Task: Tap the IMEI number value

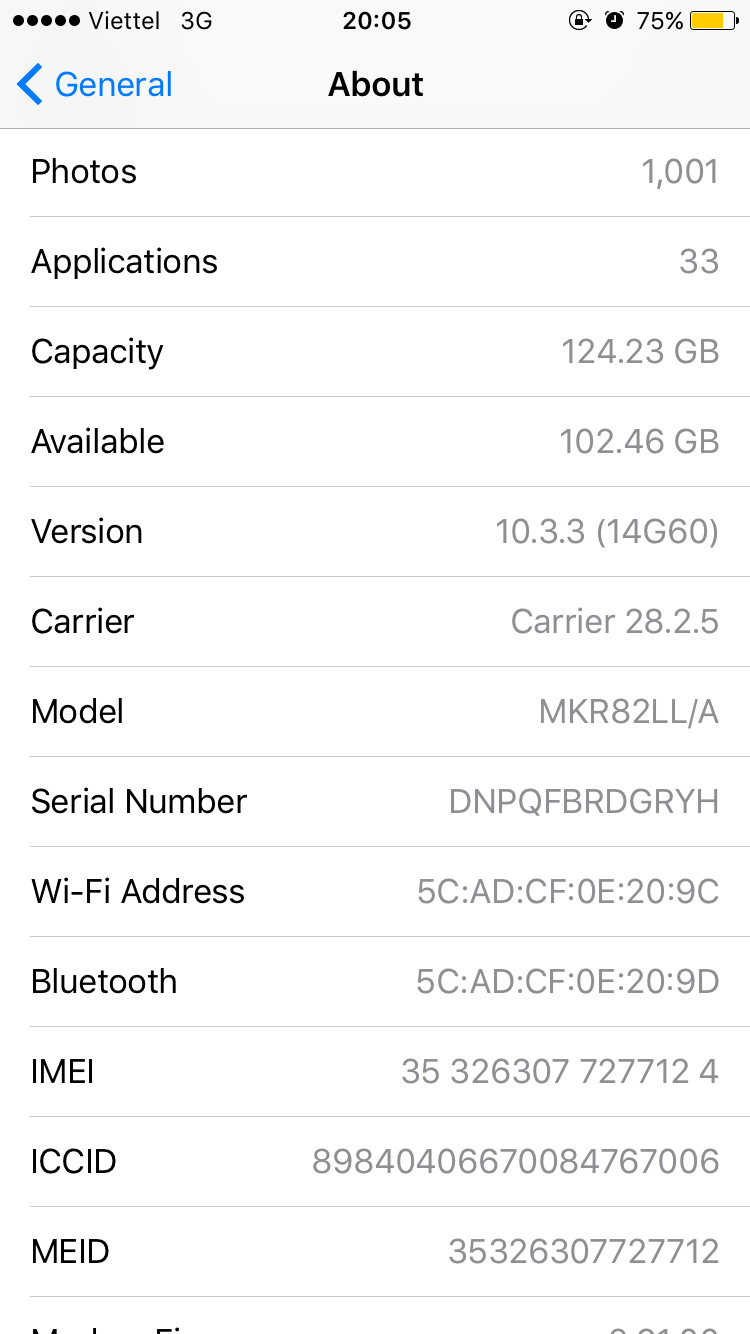Action: tap(559, 1072)
